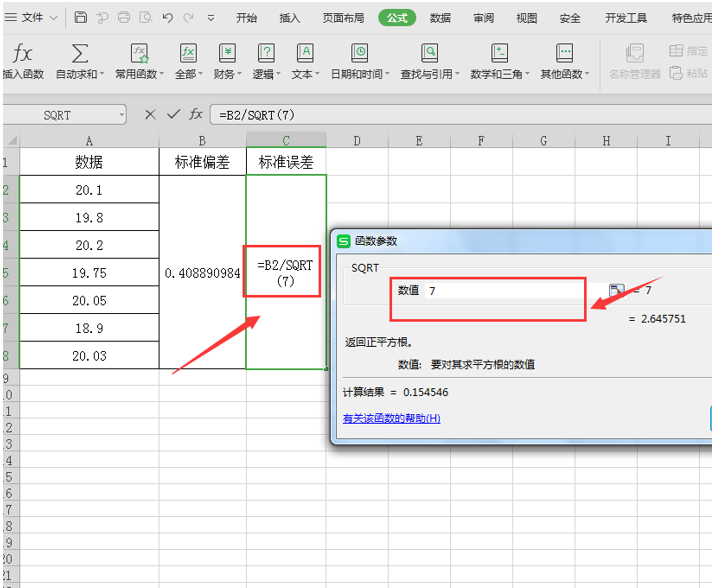Switch to the 页面布局 ribbon tab
Viewport: 716px width, 588px height.
click(343, 18)
